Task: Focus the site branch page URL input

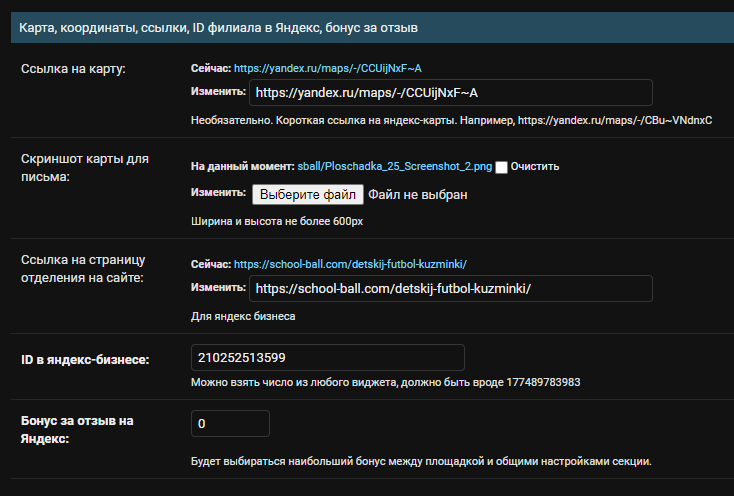Action: tap(450, 289)
